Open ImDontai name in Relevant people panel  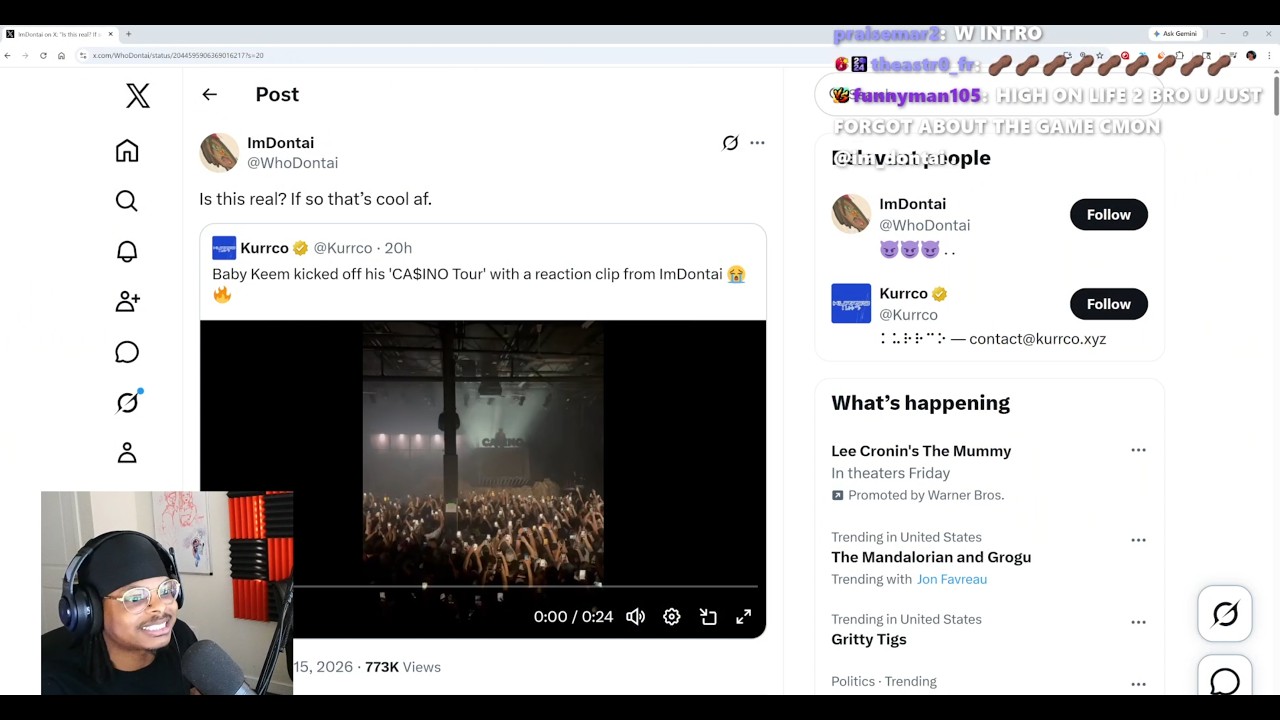(x=912, y=204)
